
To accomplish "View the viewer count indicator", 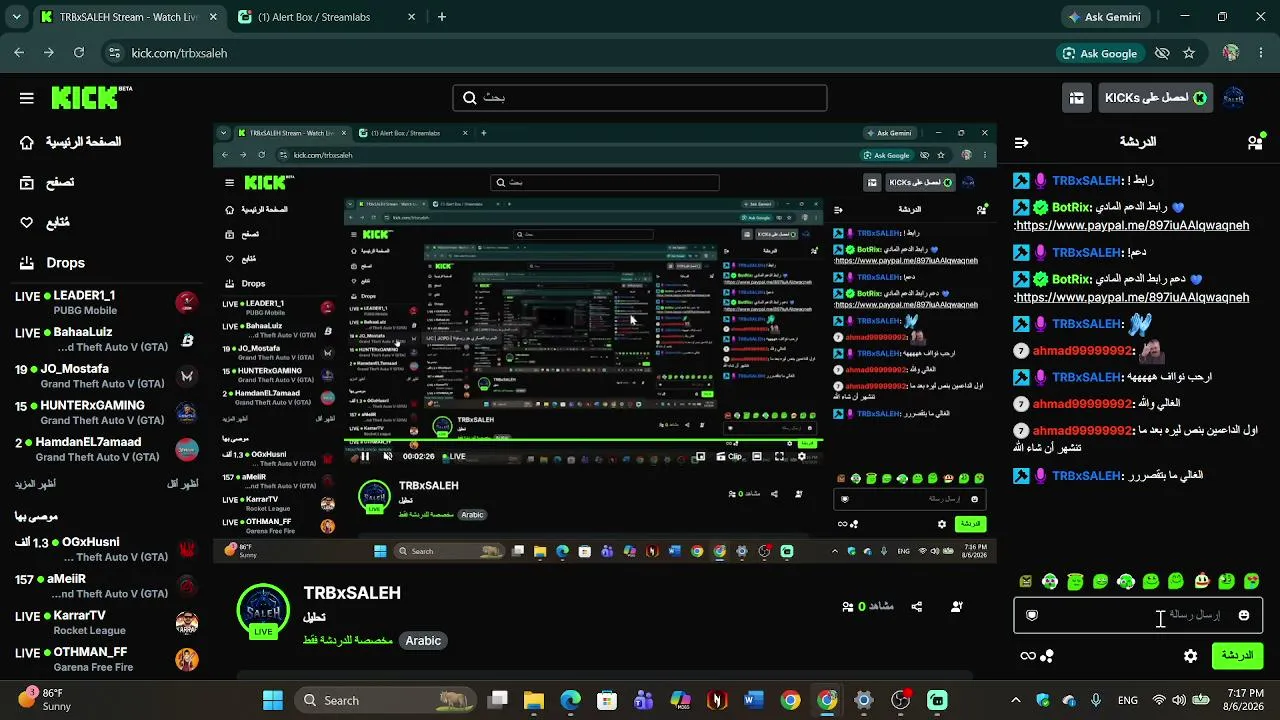I will 869,606.
